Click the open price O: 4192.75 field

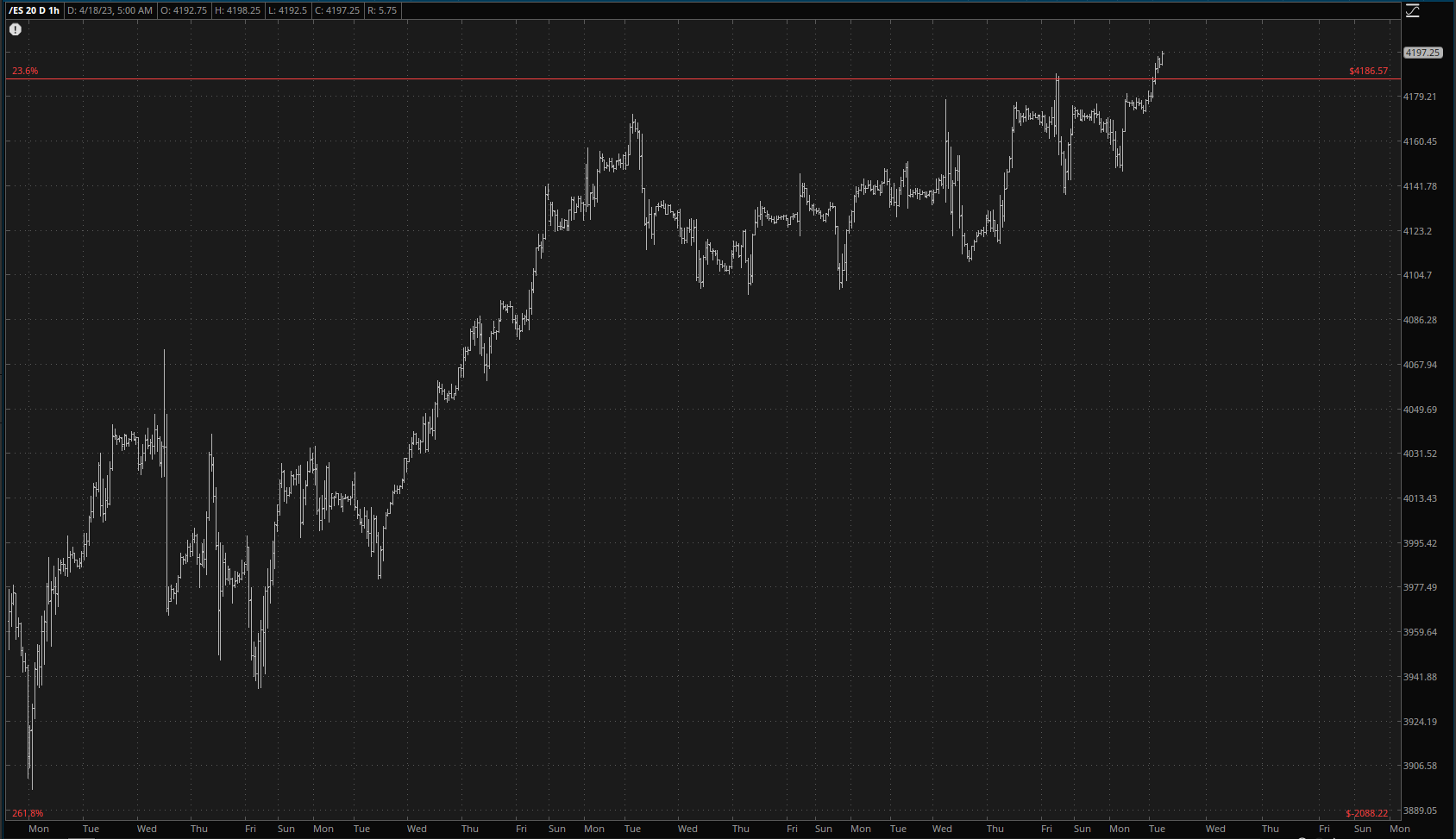click(x=184, y=10)
